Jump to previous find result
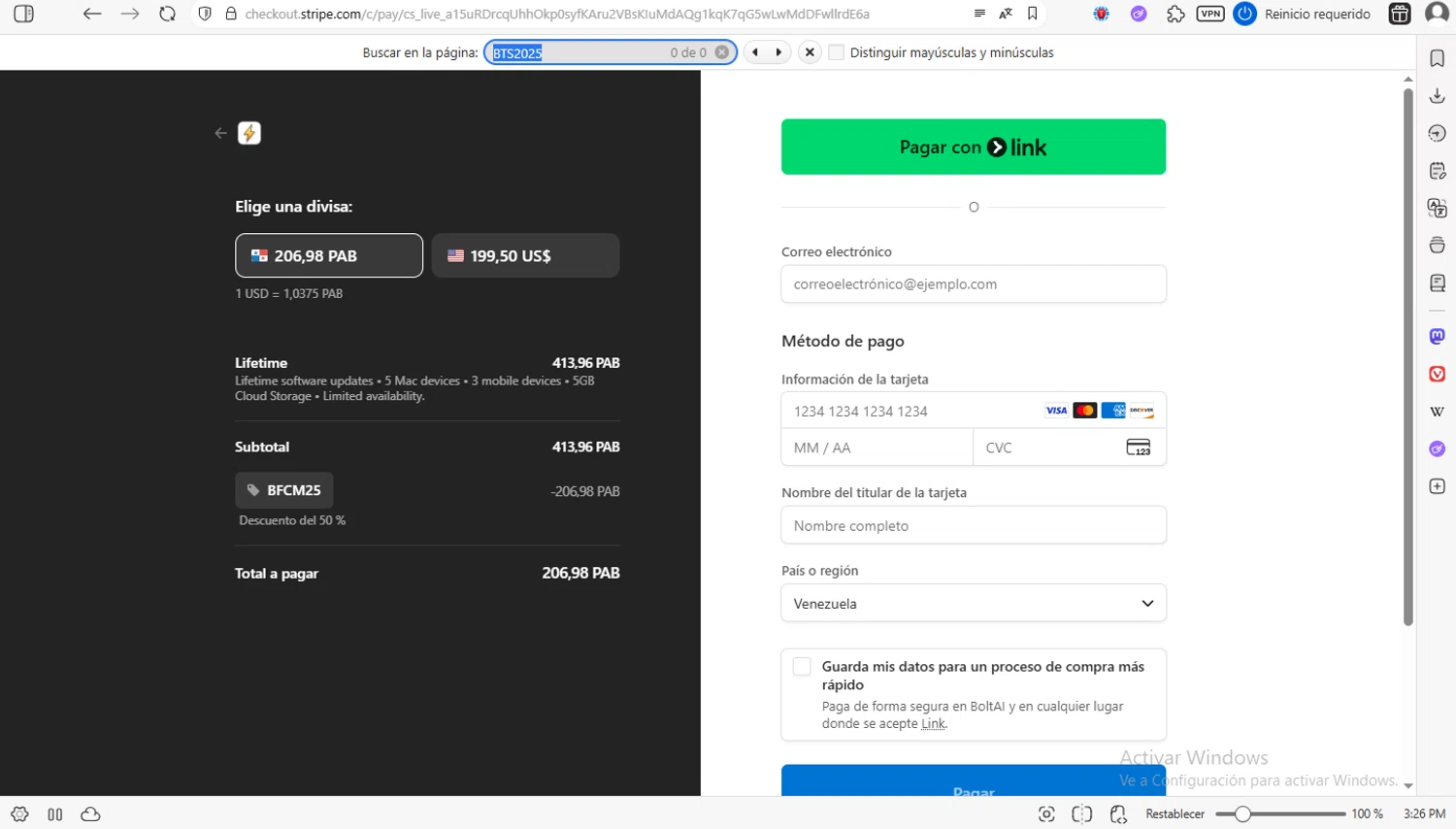 coord(755,52)
